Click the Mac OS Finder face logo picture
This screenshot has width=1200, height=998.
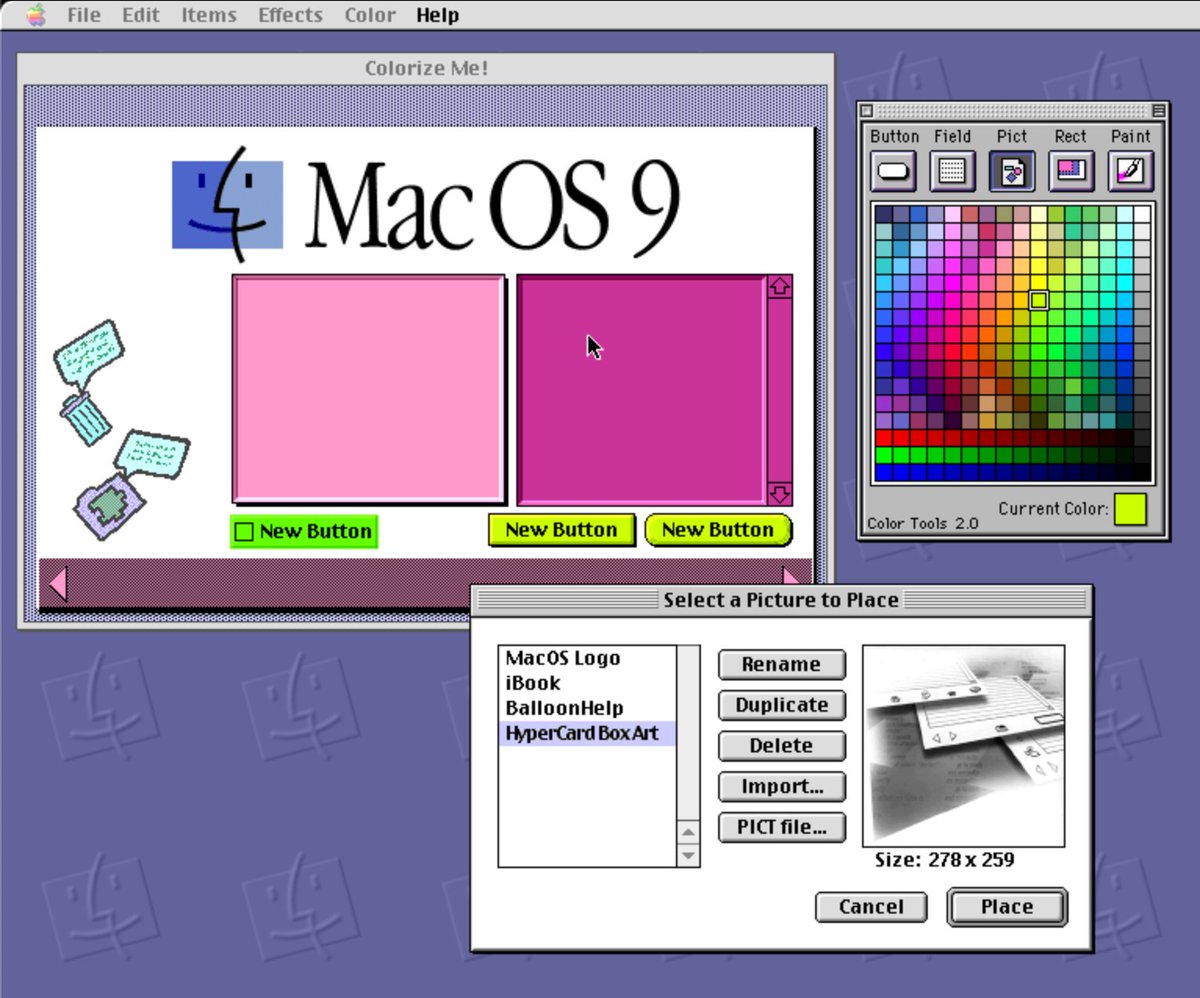[x=228, y=205]
